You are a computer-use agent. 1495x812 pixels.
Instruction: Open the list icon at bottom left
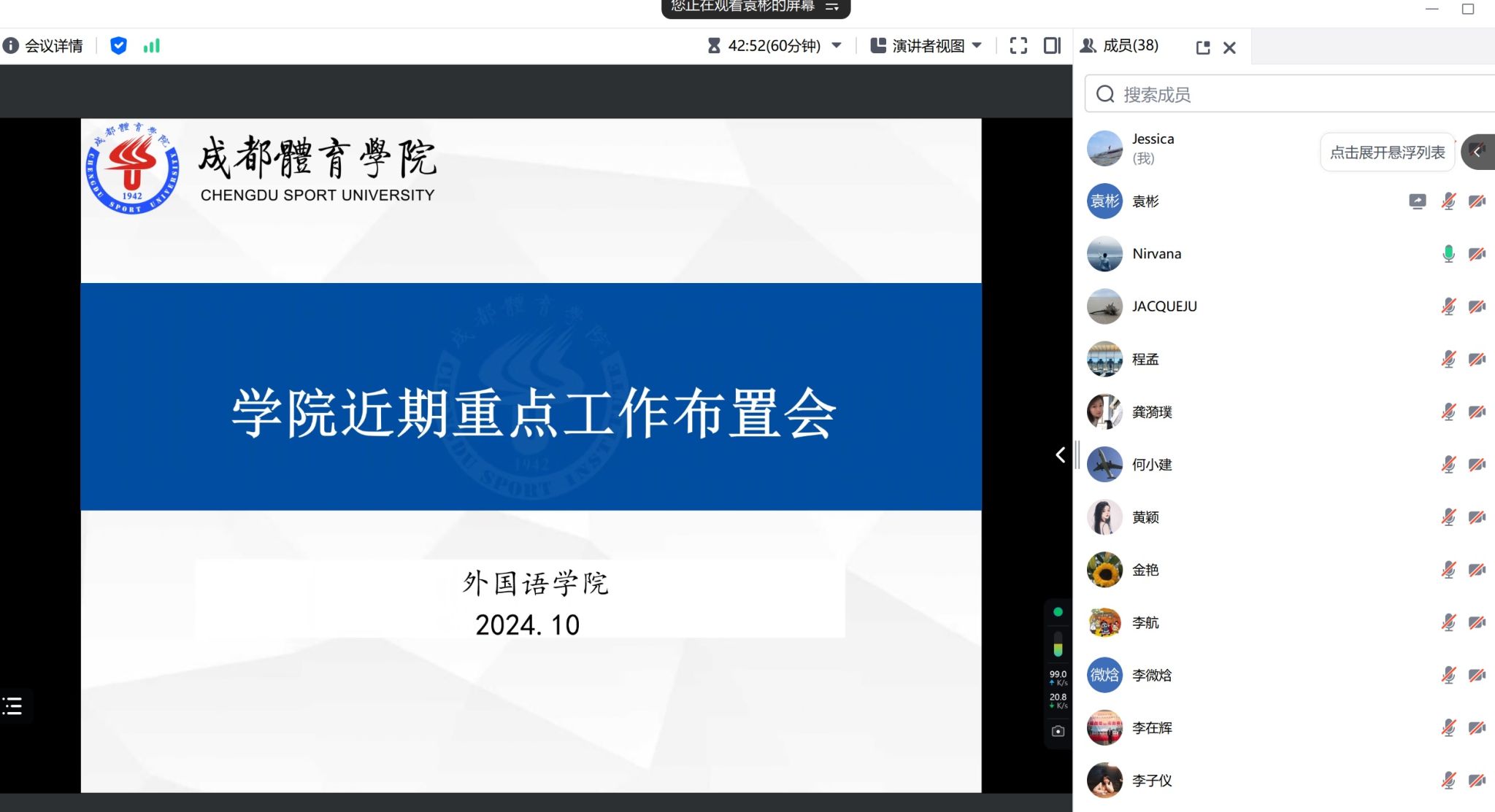coord(12,705)
